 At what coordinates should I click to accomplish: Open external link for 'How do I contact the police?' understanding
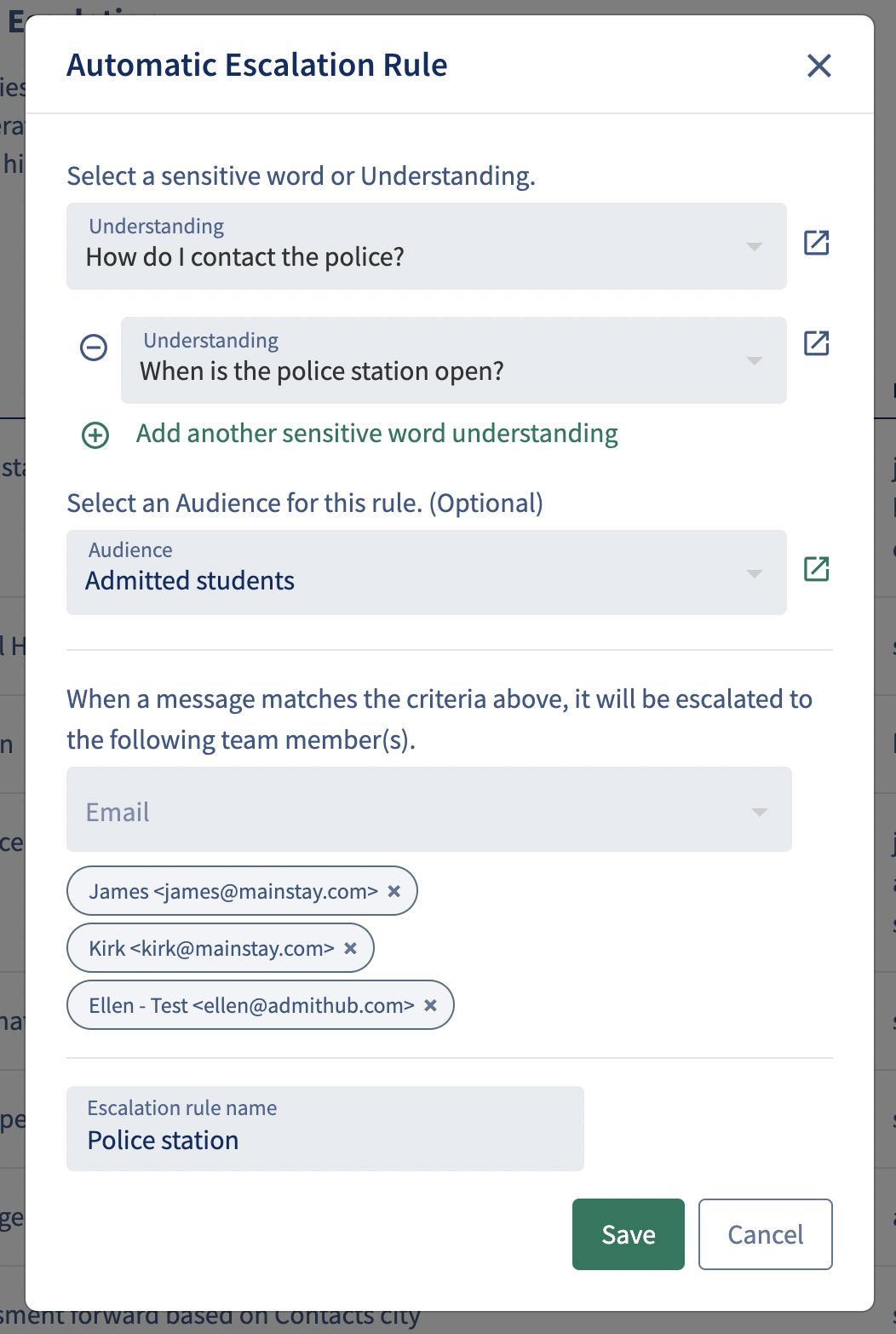[816, 243]
